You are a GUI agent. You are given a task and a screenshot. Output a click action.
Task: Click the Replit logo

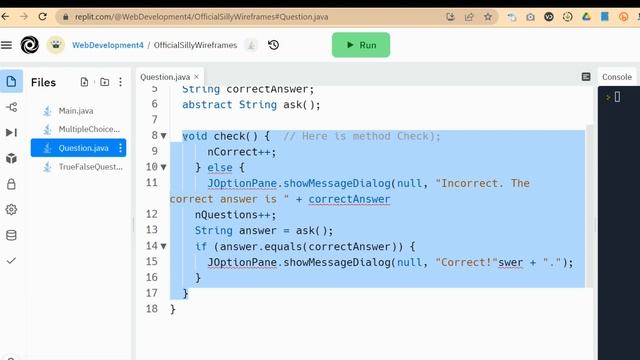[30, 45]
